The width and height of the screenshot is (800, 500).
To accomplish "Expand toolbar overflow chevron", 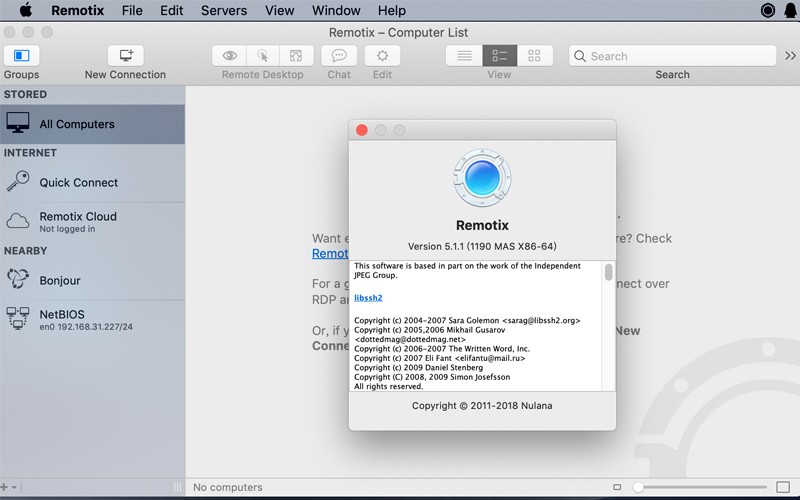I will 790,56.
